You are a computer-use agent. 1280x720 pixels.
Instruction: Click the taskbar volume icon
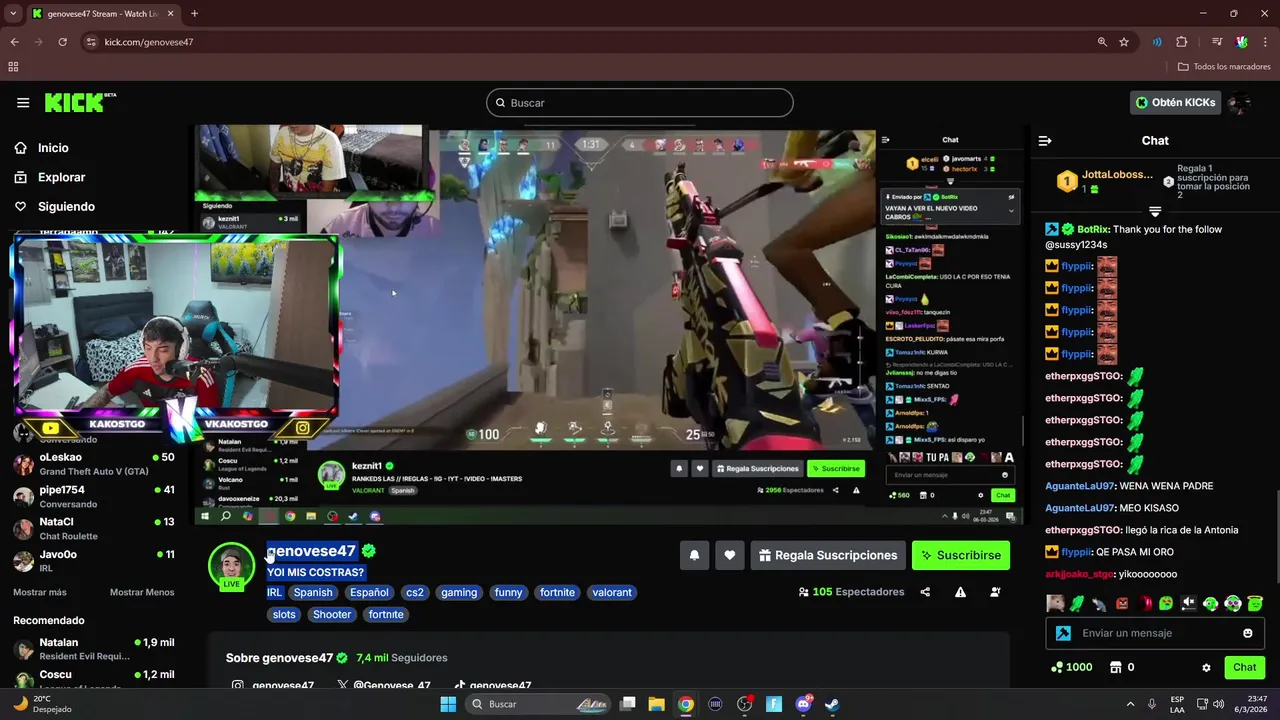tap(1218, 704)
